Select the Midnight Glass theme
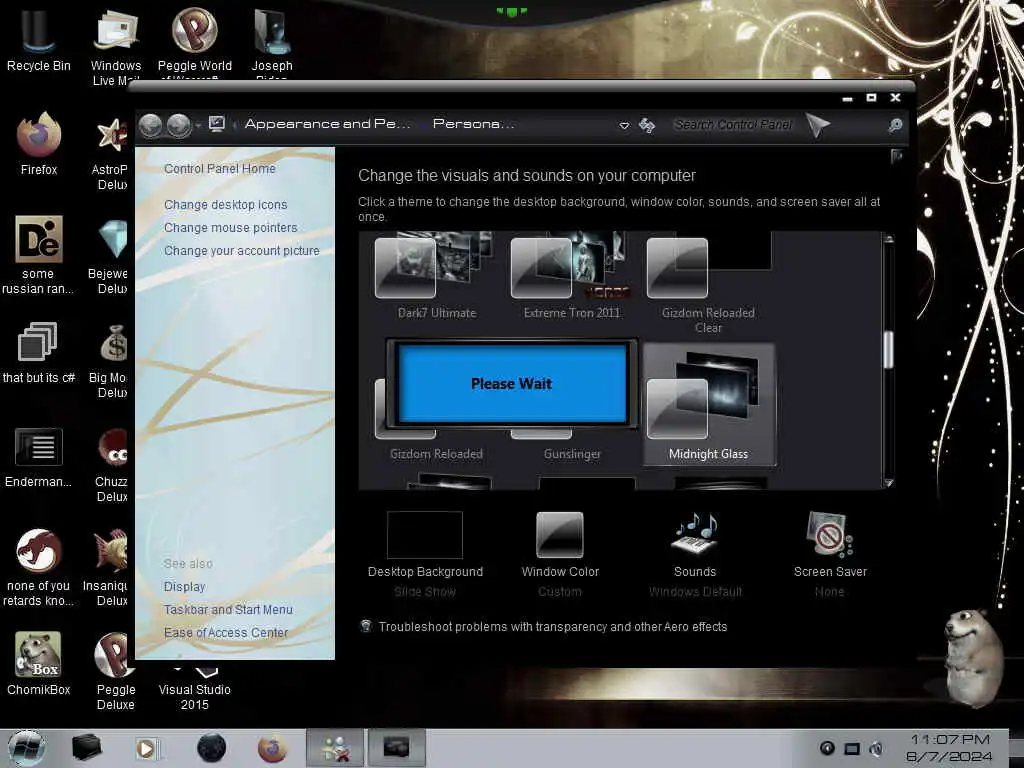The width and height of the screenshot is (1024, 768). [709, 405]
